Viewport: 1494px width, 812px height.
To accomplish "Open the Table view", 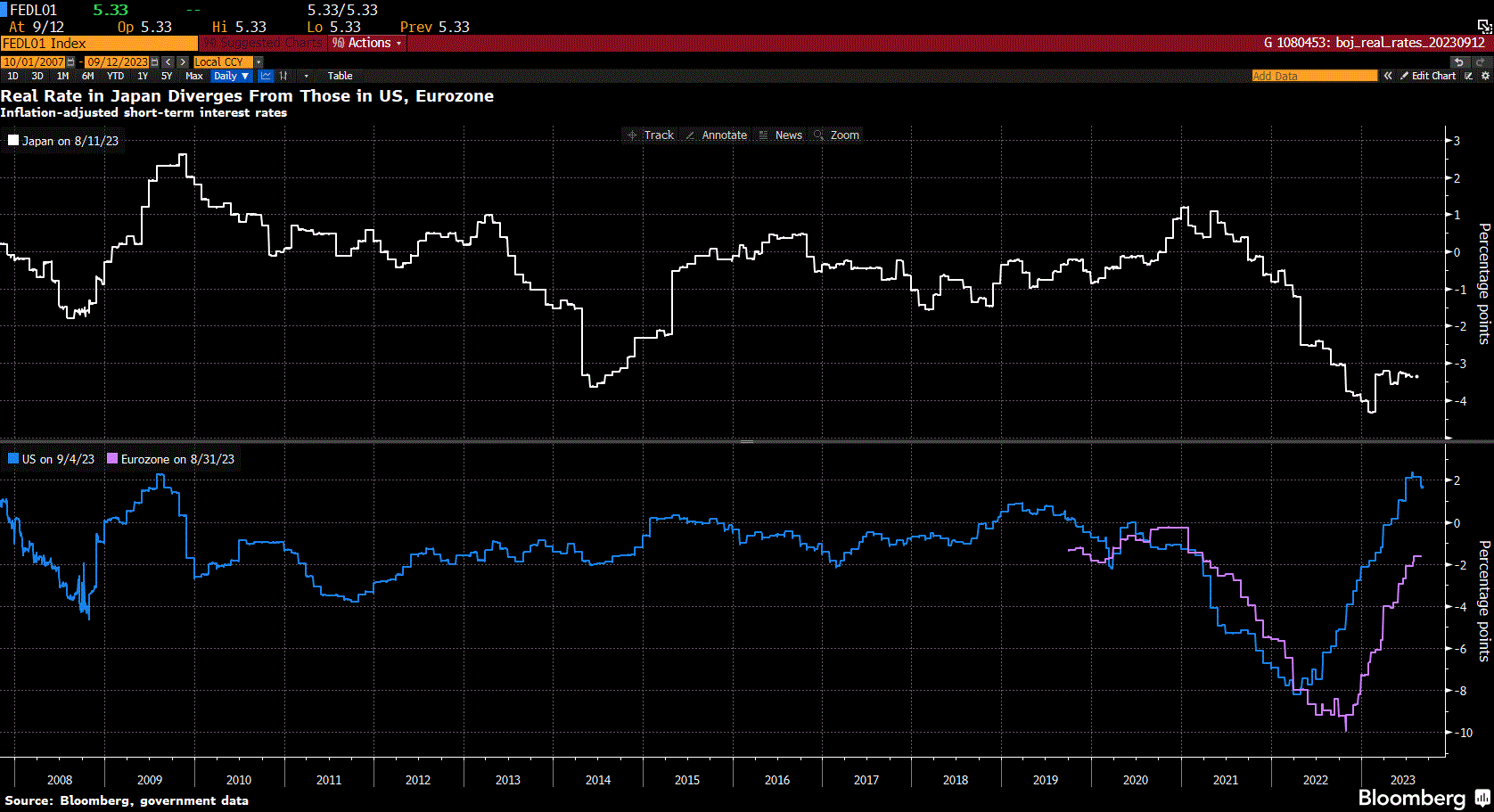I will pyautogui.click(x=340, y=76).
